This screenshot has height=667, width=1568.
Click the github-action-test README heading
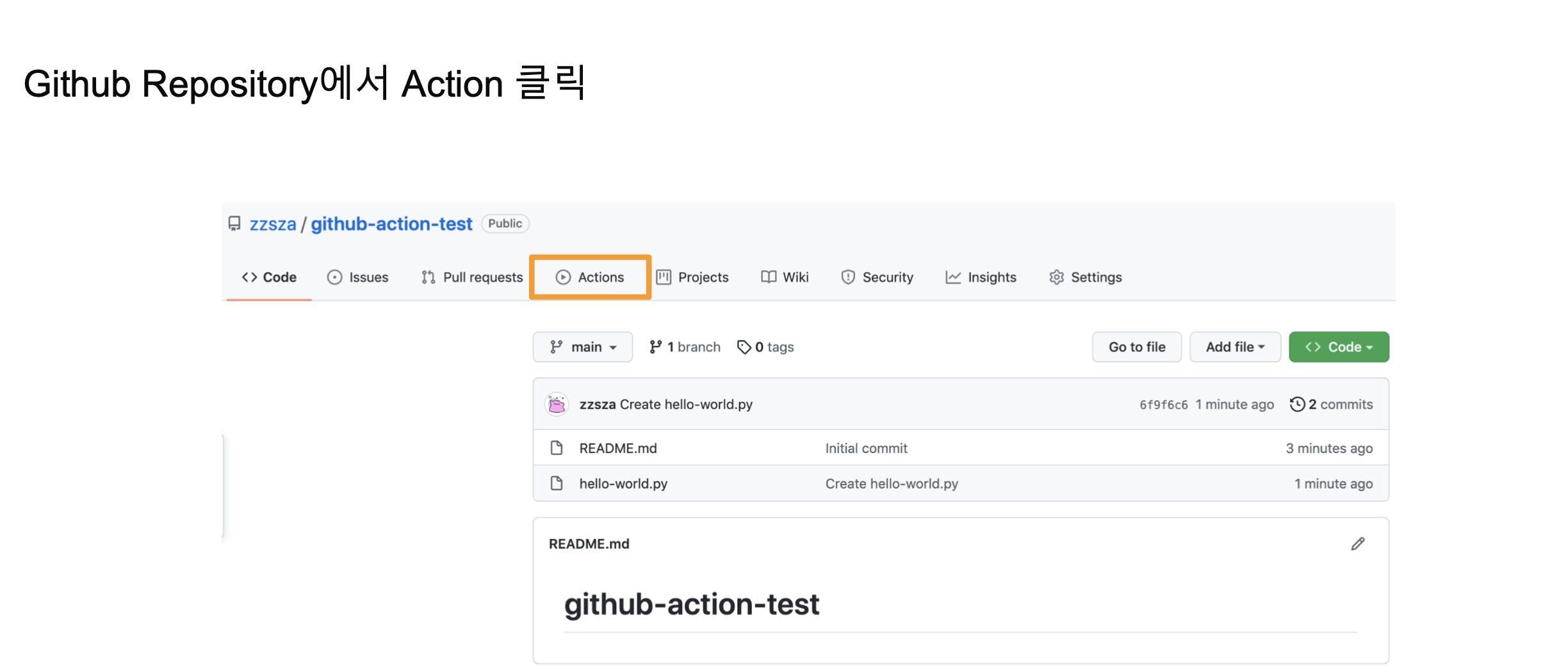(x=691, y=604)
